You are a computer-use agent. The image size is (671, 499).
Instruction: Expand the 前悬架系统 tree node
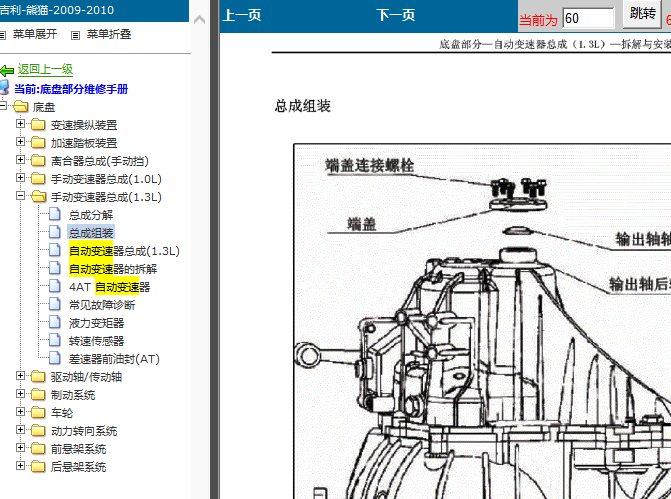[20, 448]
